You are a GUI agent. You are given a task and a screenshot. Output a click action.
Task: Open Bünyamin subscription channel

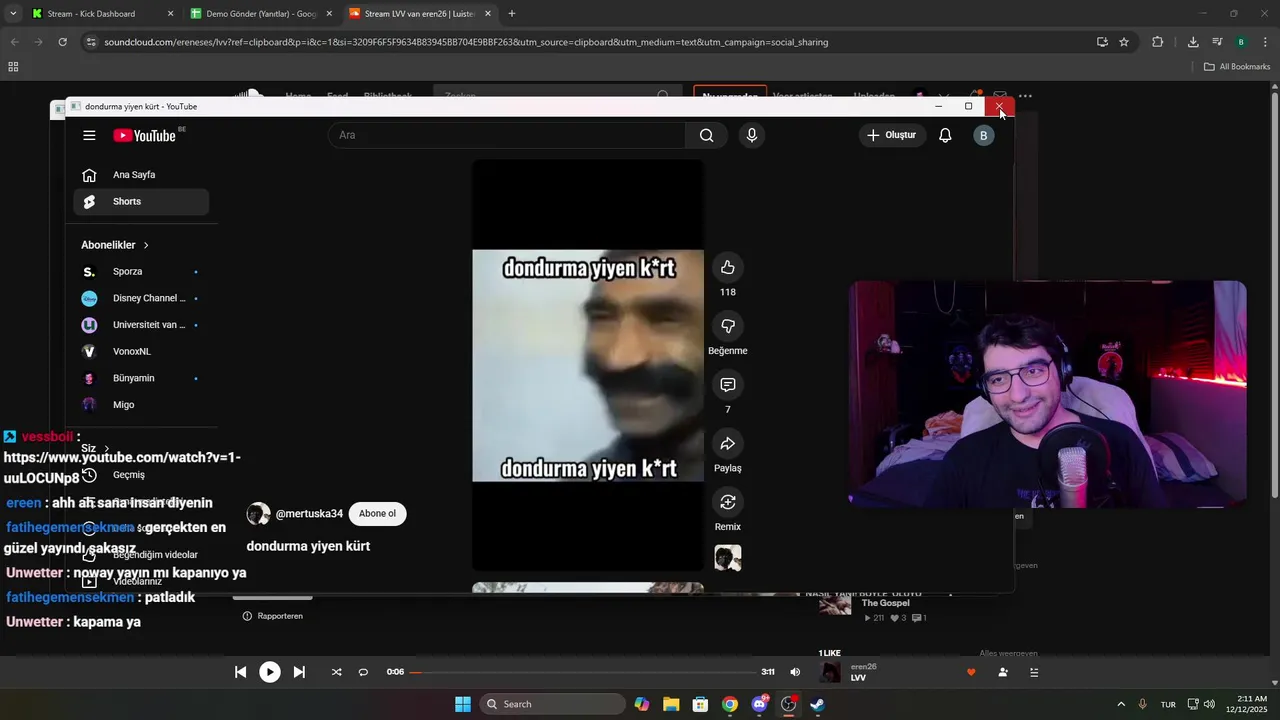[x=141, y=378]
